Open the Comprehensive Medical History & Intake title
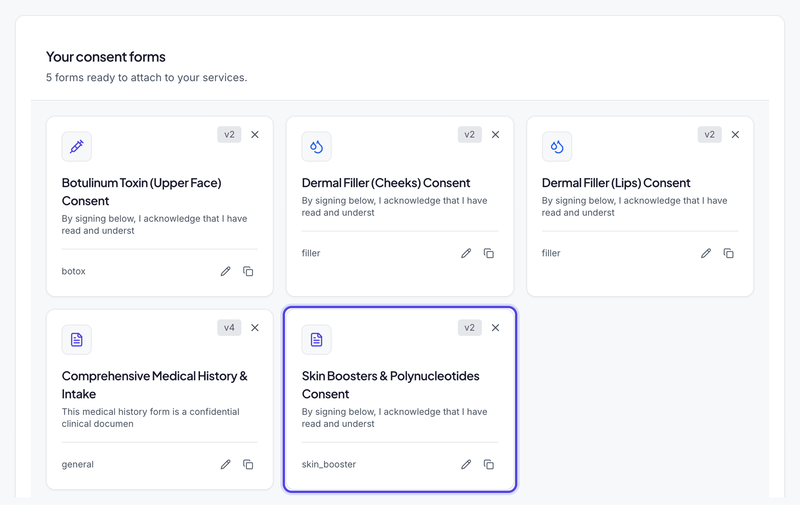The height and width of the screenshot is (505, 800). 155,385
